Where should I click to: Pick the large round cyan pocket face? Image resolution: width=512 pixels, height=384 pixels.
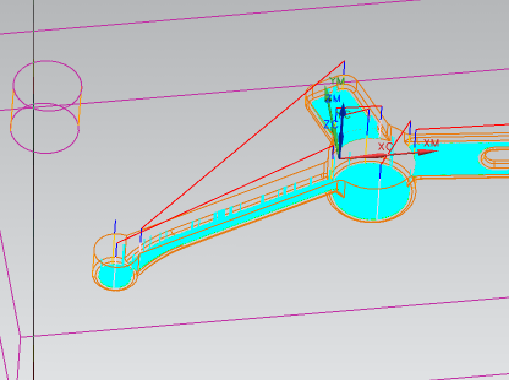(x=371, y=192)
